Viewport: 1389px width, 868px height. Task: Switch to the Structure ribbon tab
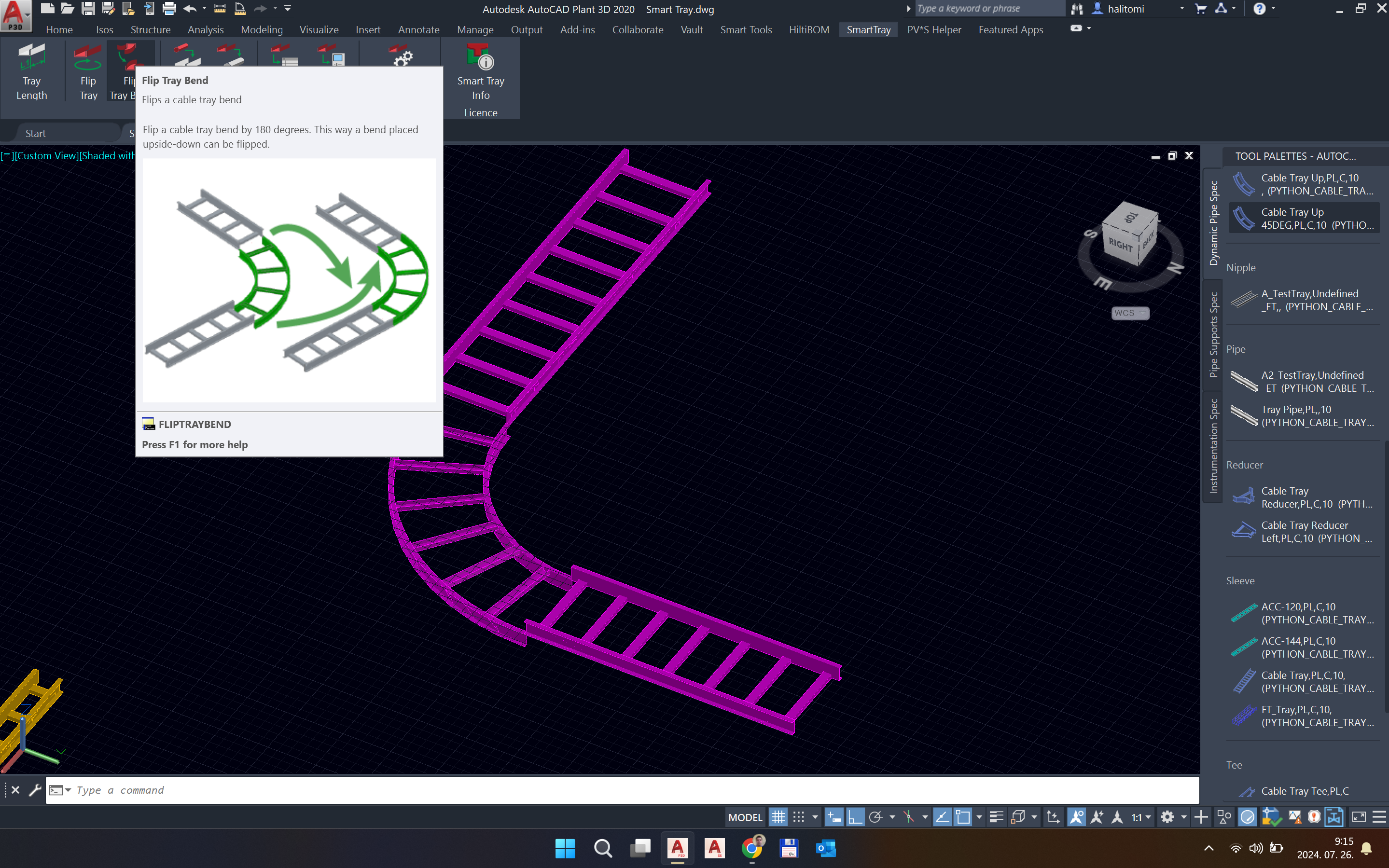[150, 30]
